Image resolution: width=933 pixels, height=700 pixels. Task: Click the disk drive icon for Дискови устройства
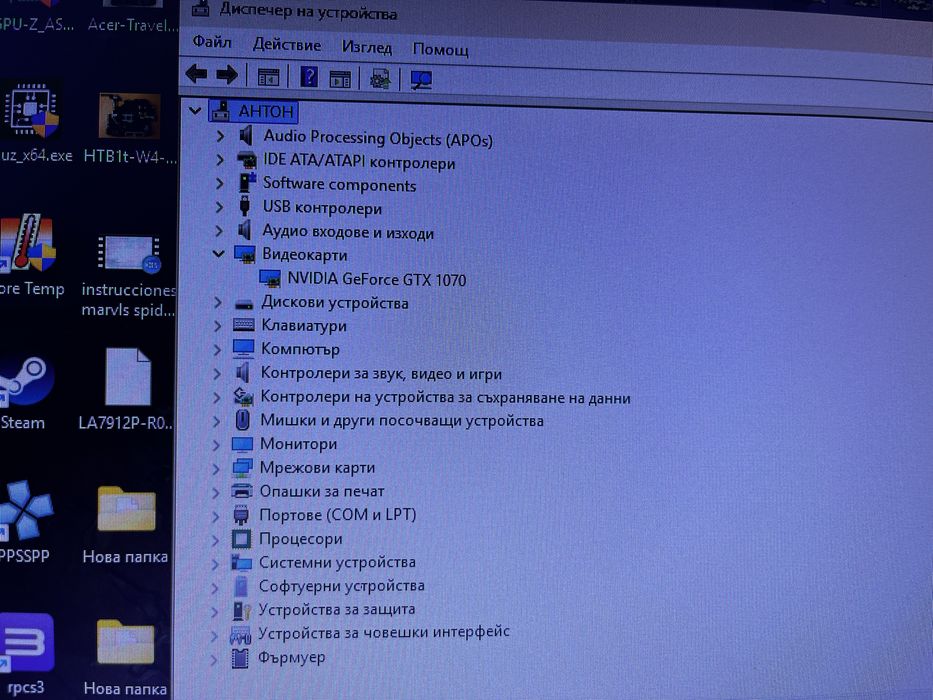244,304
